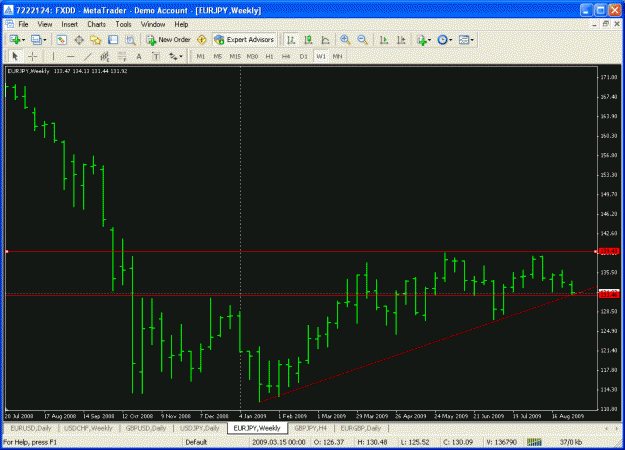
Task: Open the Help menu
Action: pyautogui.click(x=181, y=24)
